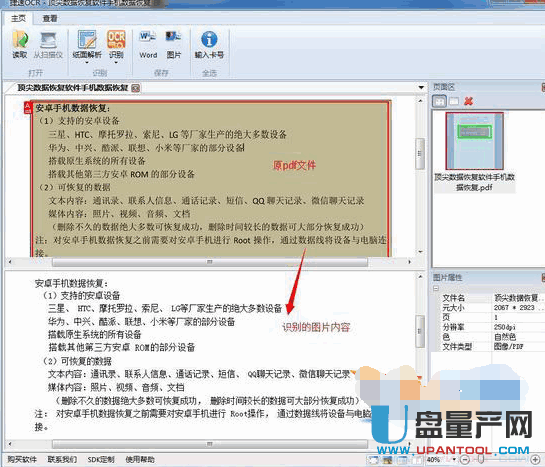Select the 顶尖数据恢复软件手机数据恢复.pdf page thumbnail
The image size is (545, 467).
(x=474, y=141)
